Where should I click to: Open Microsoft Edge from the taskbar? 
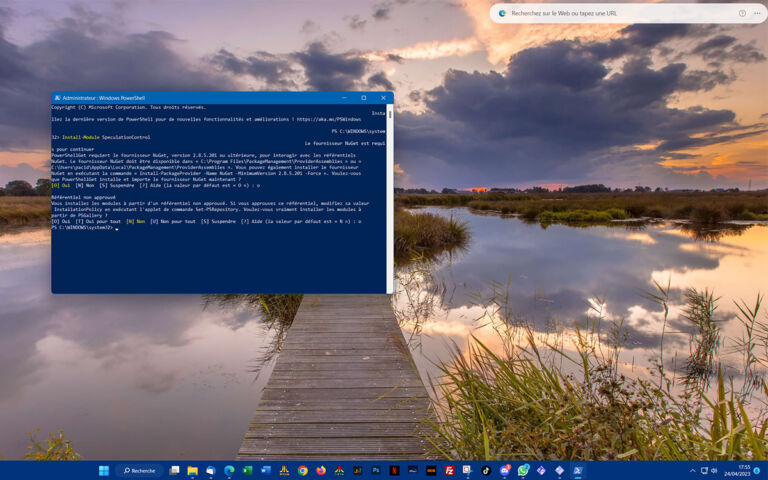[229, 471]
